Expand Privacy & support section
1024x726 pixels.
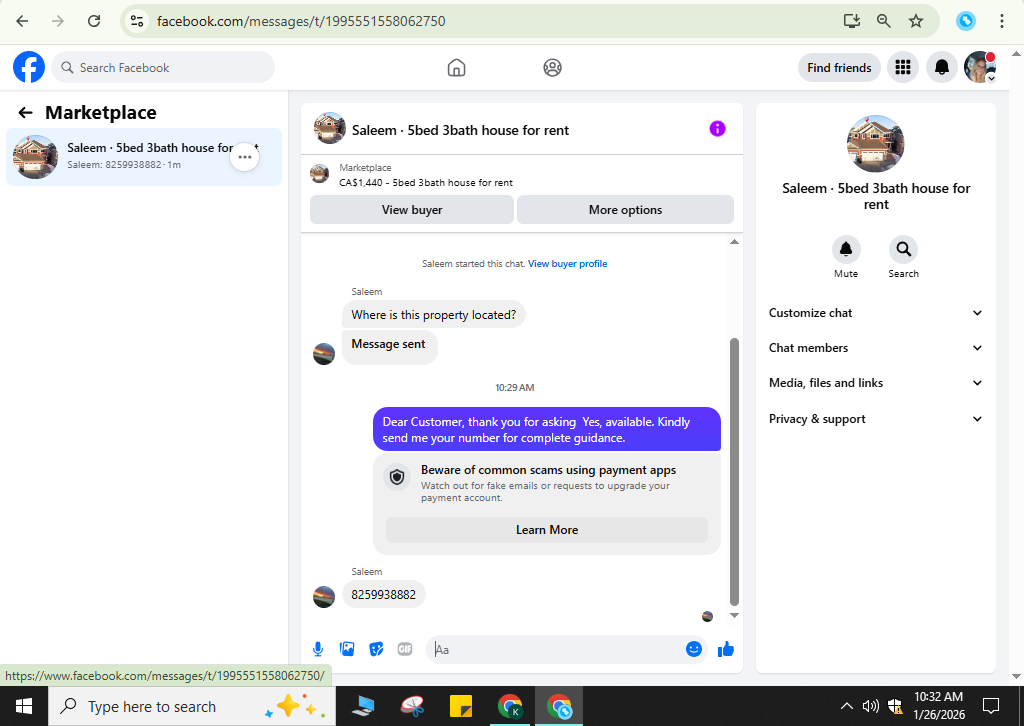pyautogui.click(x=876, y=419)
